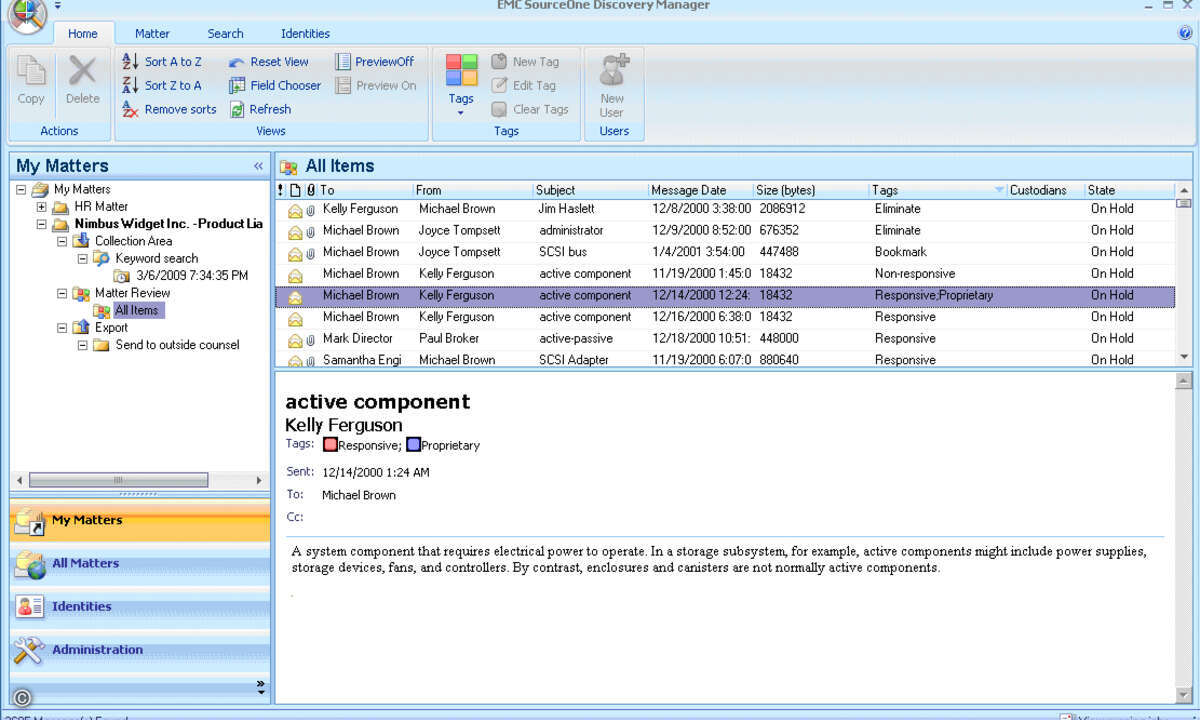Open the Tags dropdown in the ribbon
Screen dimensions: 1200x720
(x=461, y=86)
